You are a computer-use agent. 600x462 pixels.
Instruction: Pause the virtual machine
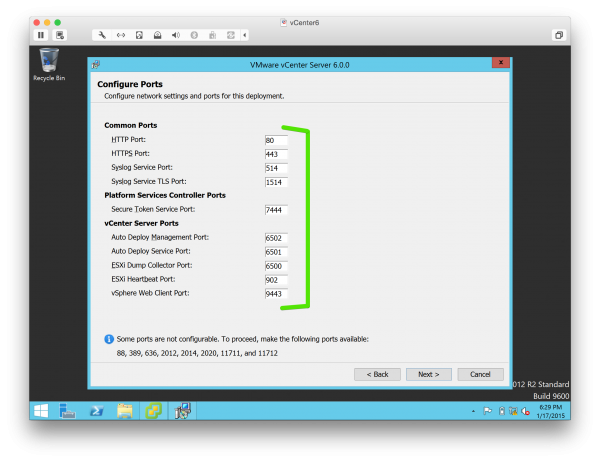point(41,35)
